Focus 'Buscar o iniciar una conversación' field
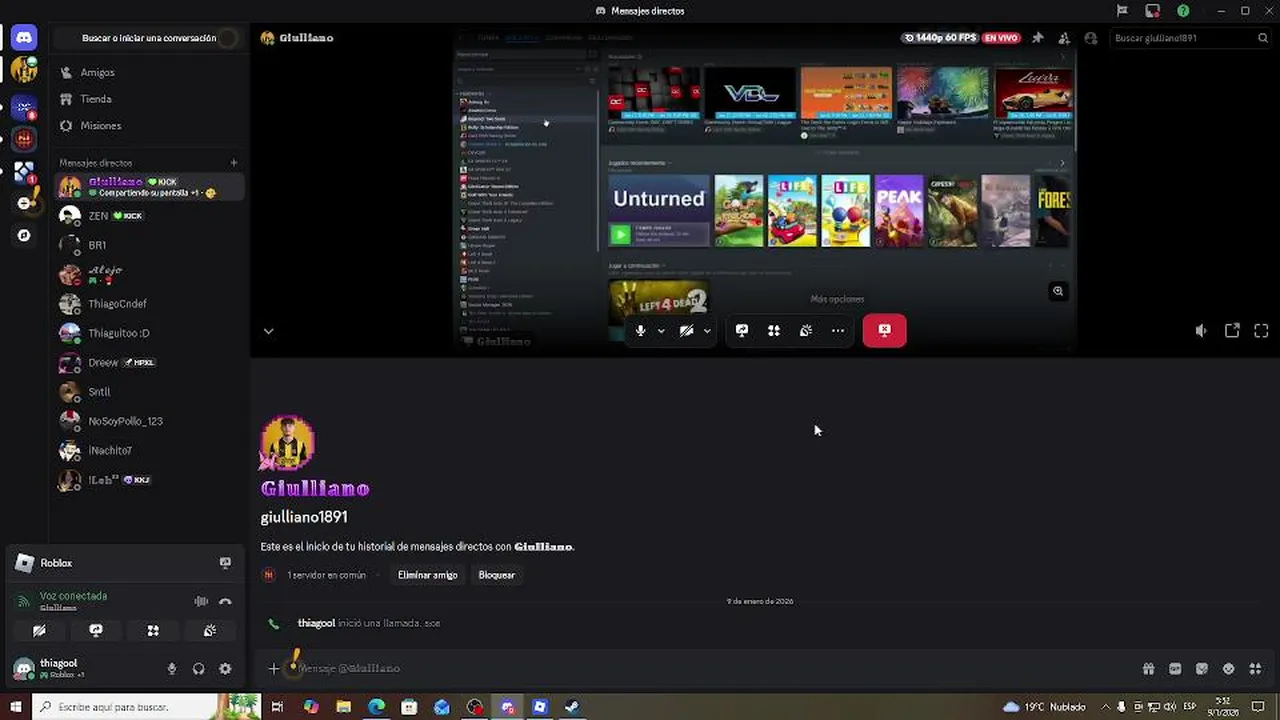The image size is (1280, 720). [x=147, y=38]
